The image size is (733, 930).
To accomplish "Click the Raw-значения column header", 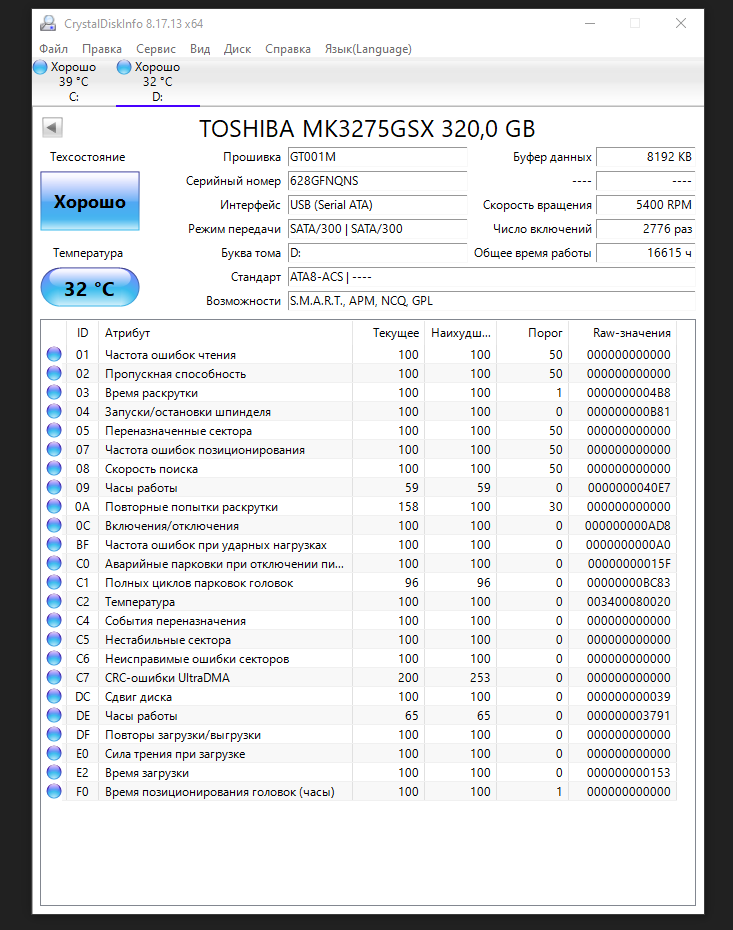I will [622, 333].
